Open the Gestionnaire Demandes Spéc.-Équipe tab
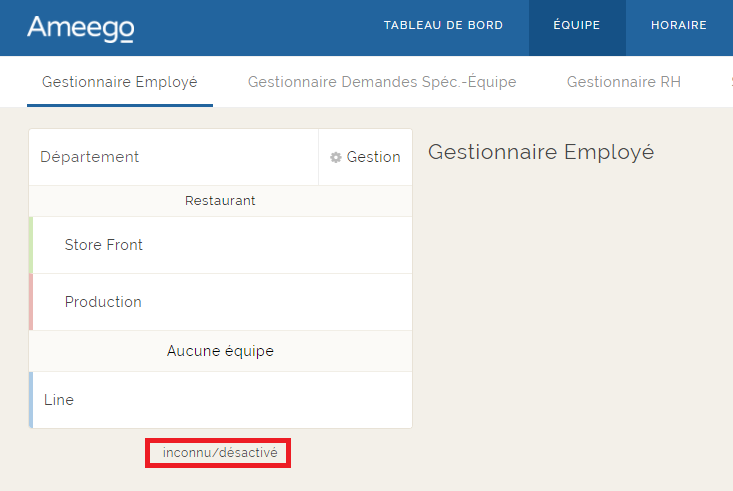The height and width of the screenshot is (491, 733). 382,82
